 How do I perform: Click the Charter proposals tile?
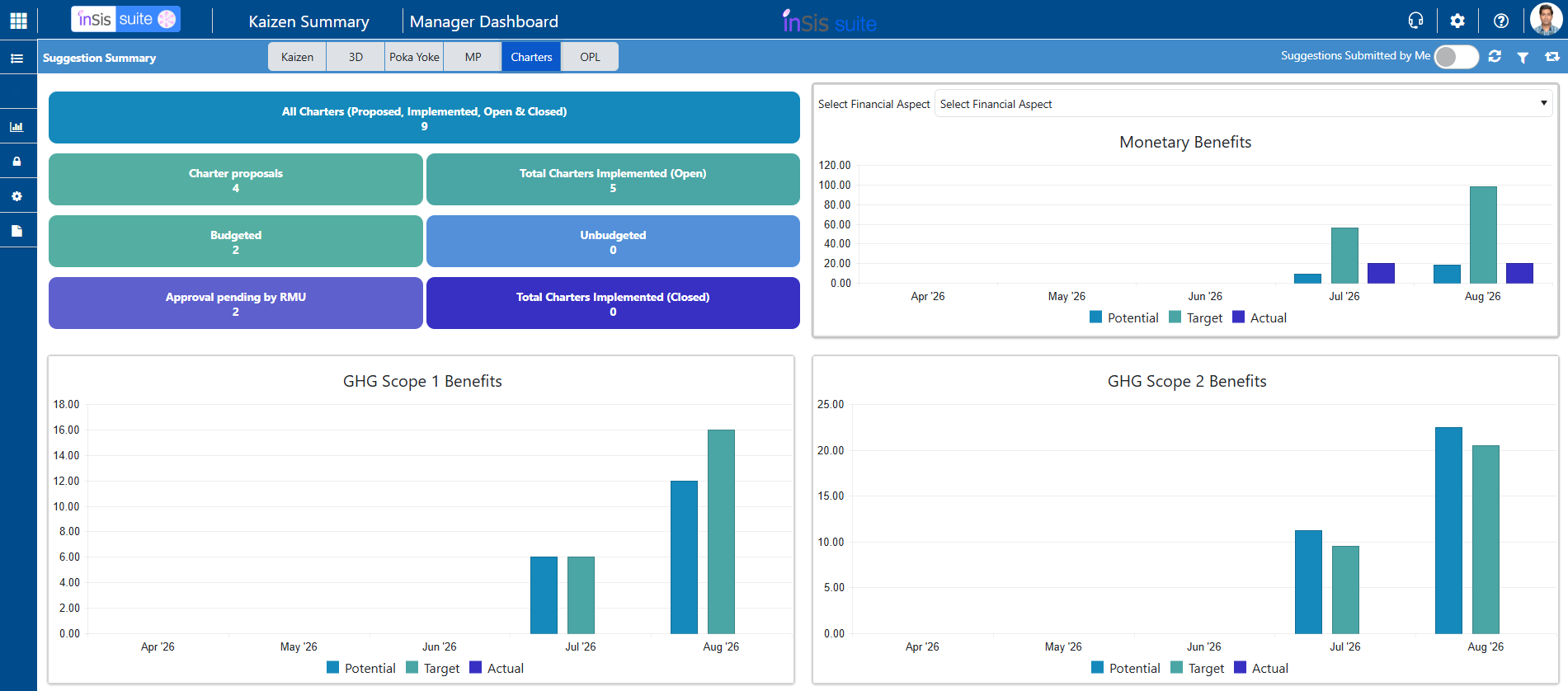pos(236,180)
